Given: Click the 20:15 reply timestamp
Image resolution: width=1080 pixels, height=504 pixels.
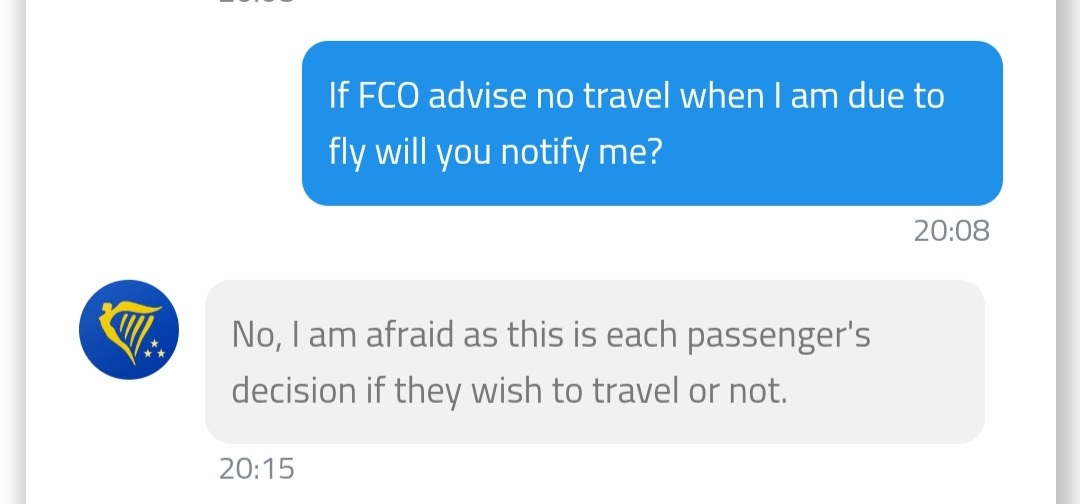Looking at the screenshot, I should (x=257, y=468).
